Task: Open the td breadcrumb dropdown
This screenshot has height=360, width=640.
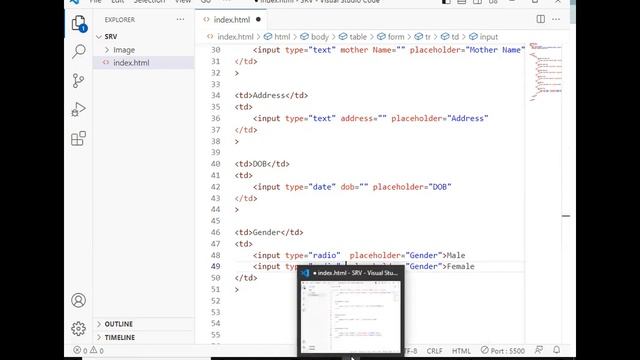Action: (x=450, y=37)
